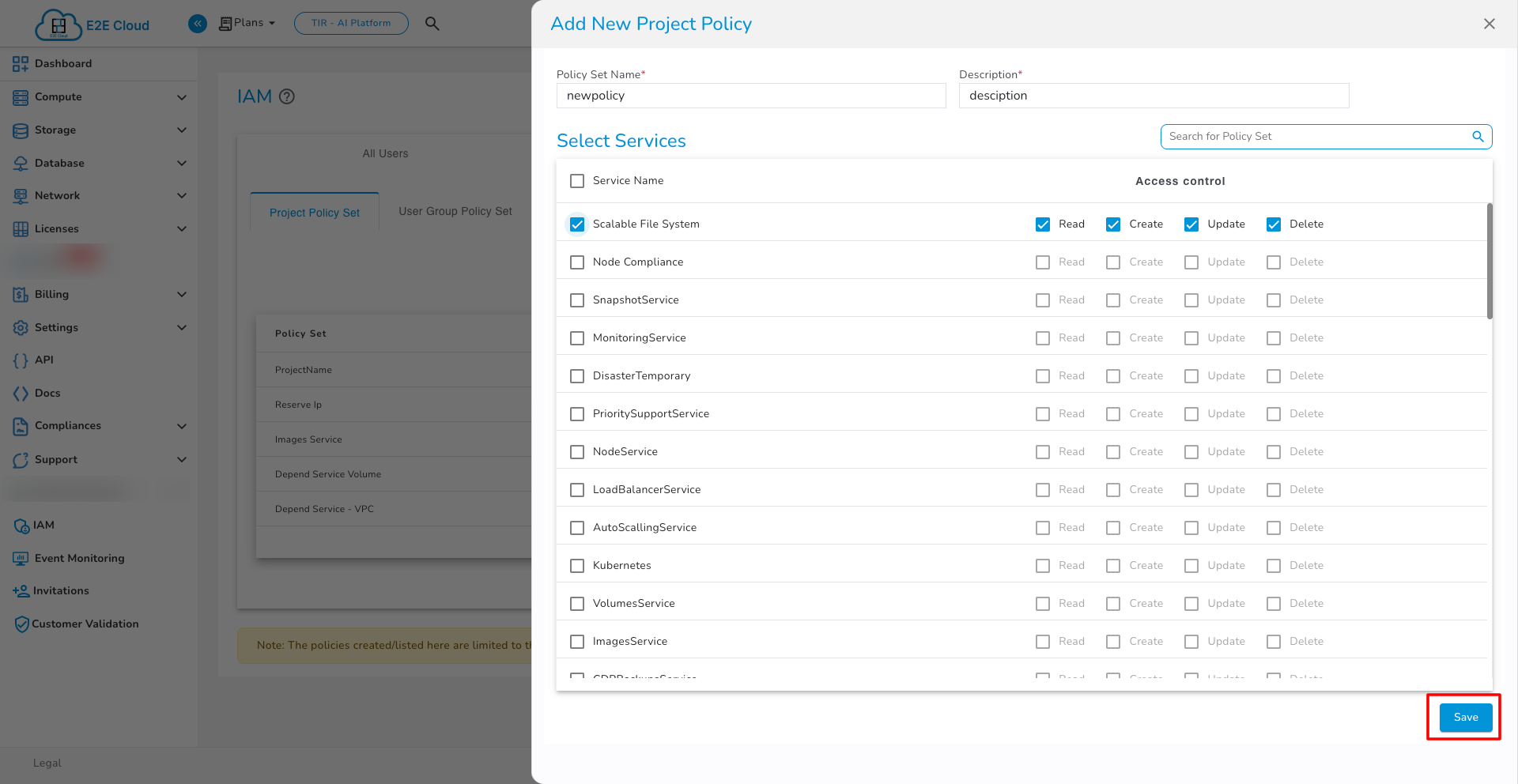Click the TIR - AI Platform button

(x=351, y=24)
